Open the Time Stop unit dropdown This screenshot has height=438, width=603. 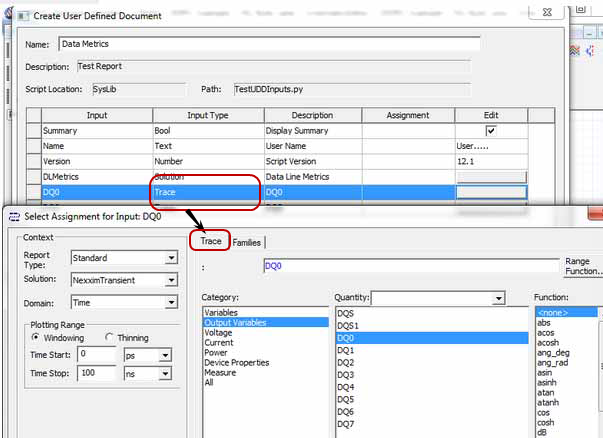pyautogui.click(x=165, y=373)
